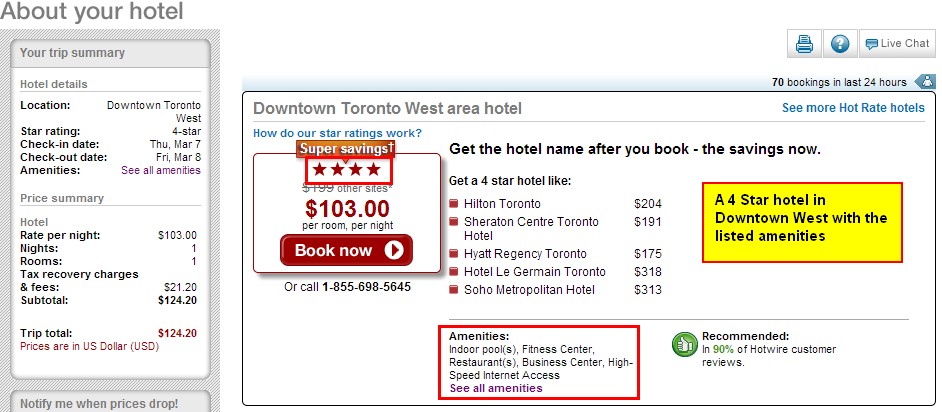942x412 pixels.
Task: Click the four-star rating icons
Action: click(x=347, y=170)
